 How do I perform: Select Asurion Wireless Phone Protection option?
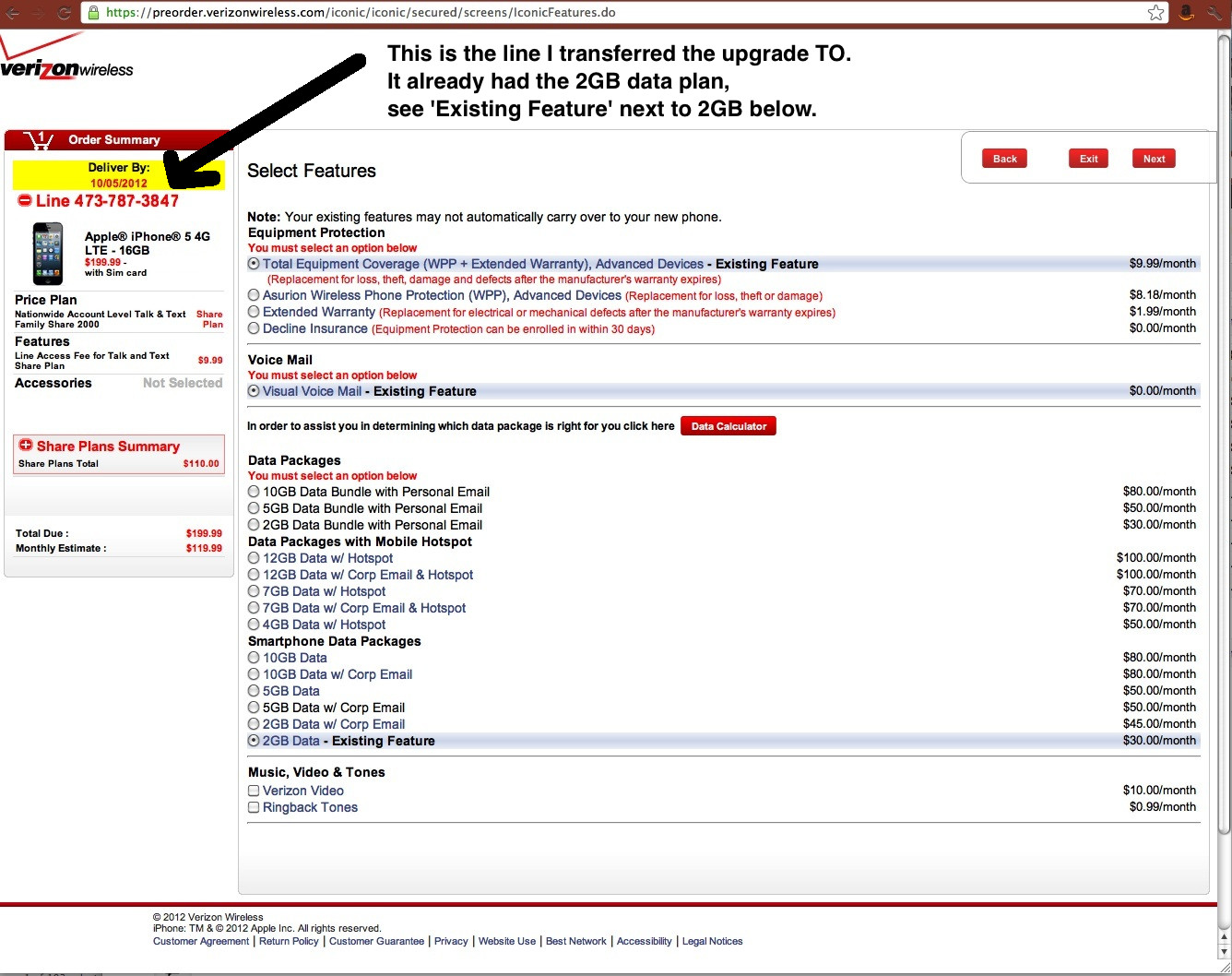(254, 295)
